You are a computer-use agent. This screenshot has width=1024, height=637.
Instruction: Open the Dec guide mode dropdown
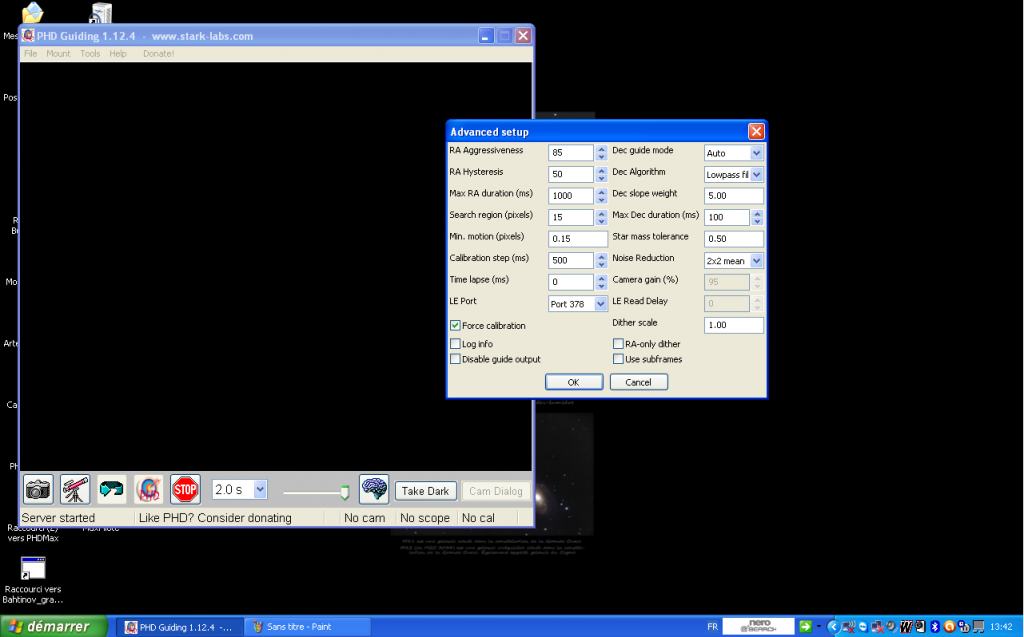pyautogui.click(x=755, y=152)
